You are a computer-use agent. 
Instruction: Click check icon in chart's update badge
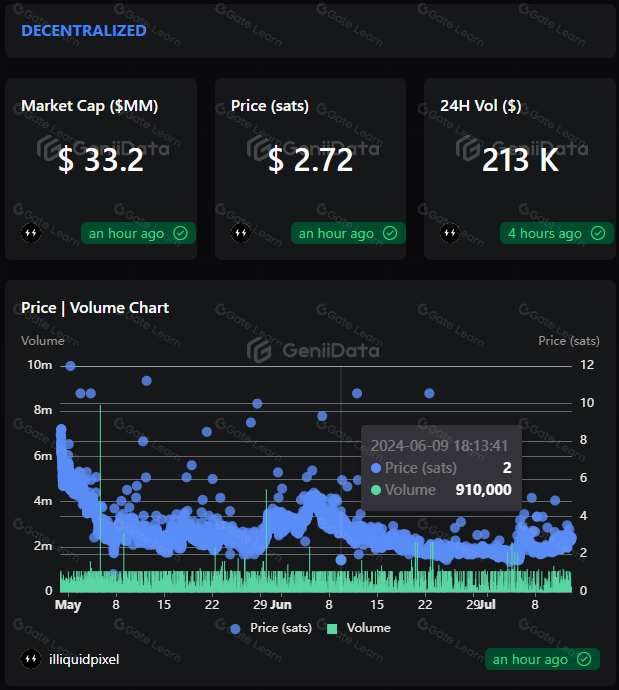point(584,659)
